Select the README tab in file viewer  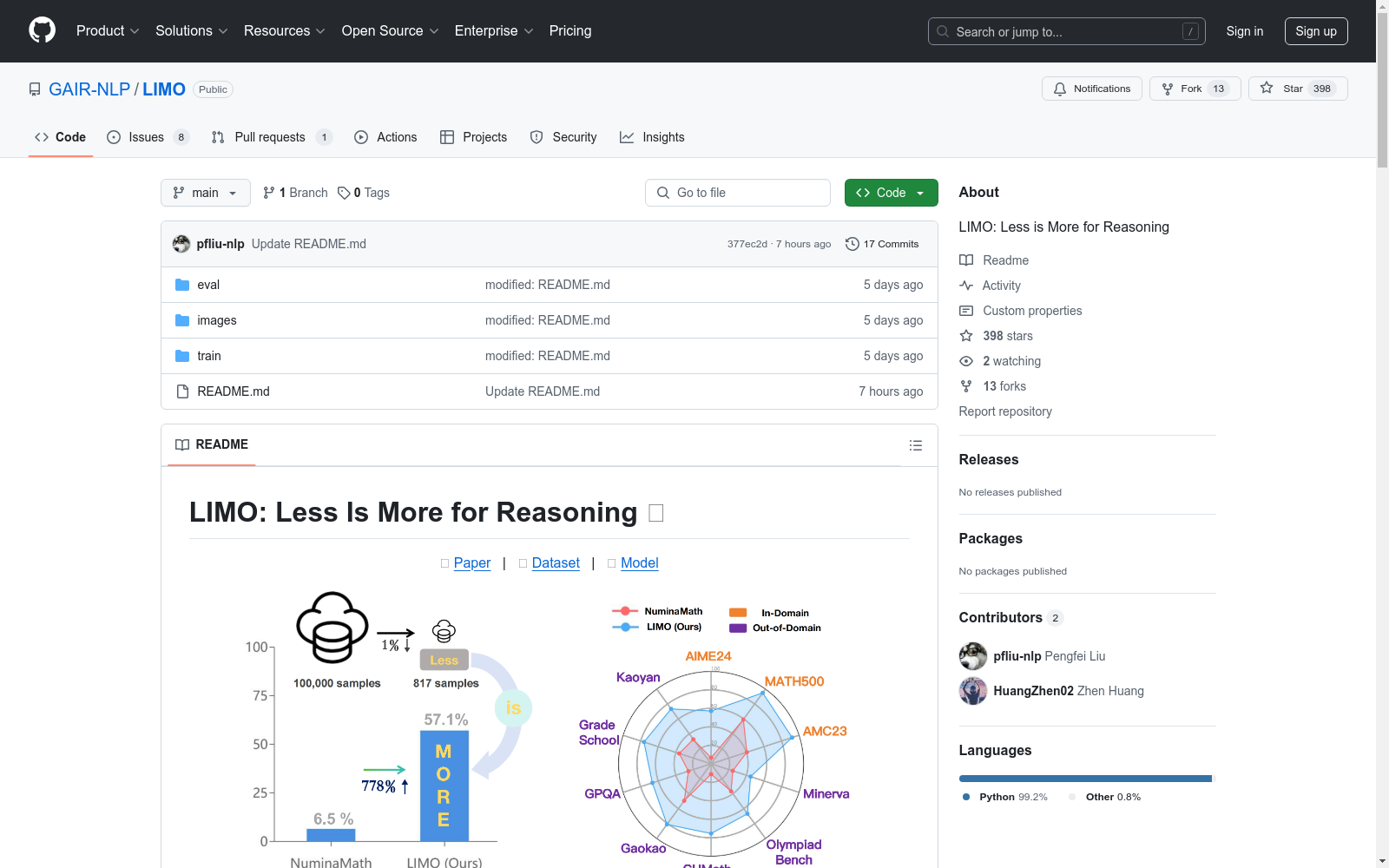point(212,444)
